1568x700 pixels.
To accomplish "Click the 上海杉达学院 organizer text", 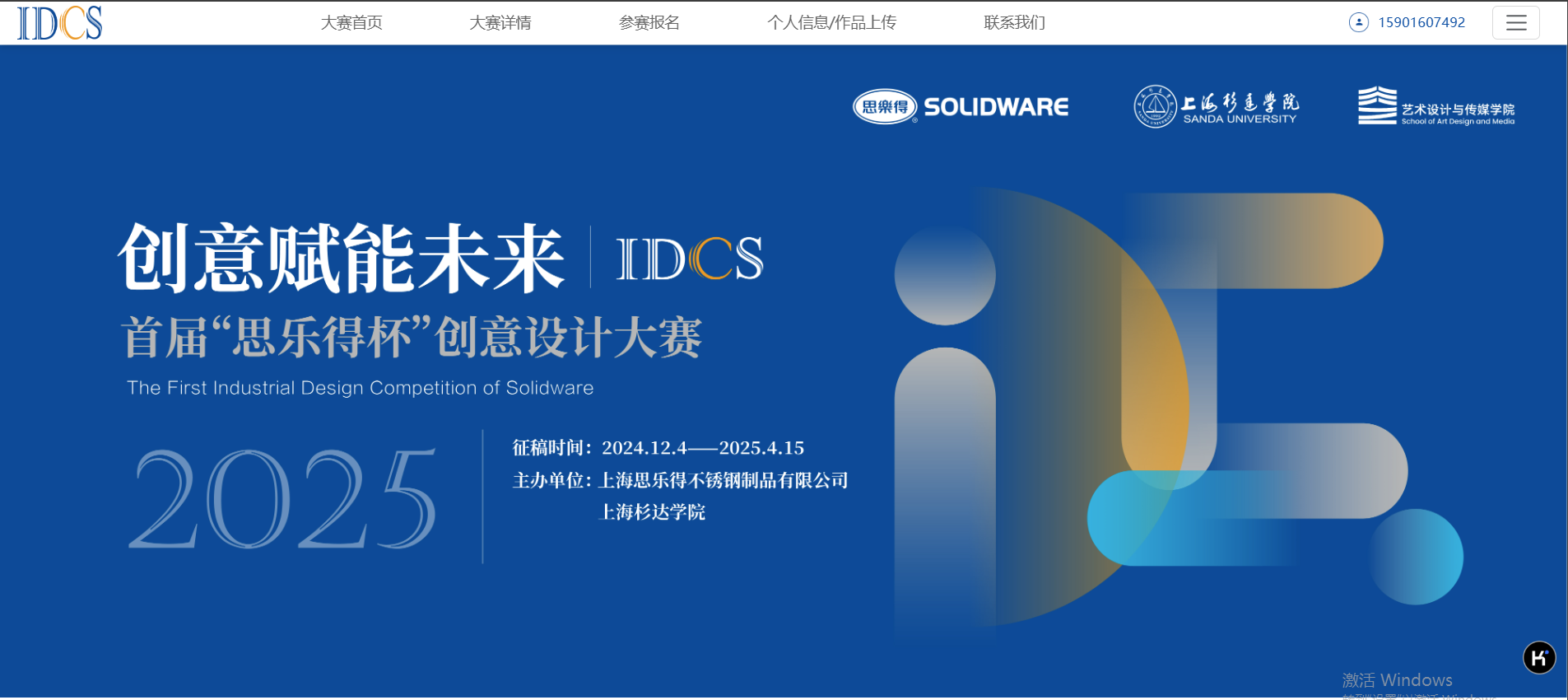I will point(652,512).
